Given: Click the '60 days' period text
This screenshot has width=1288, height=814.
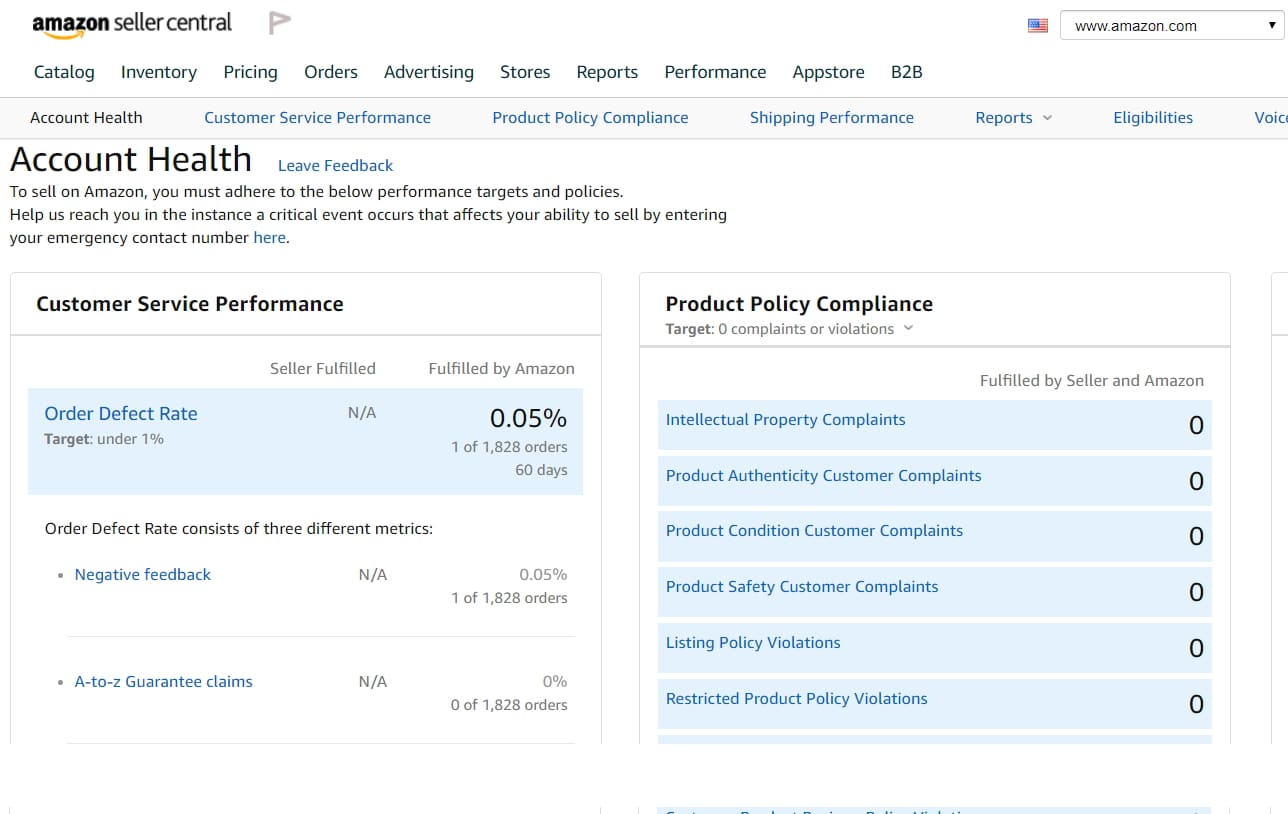Looking at the screenshot, I should pos(541,470).
